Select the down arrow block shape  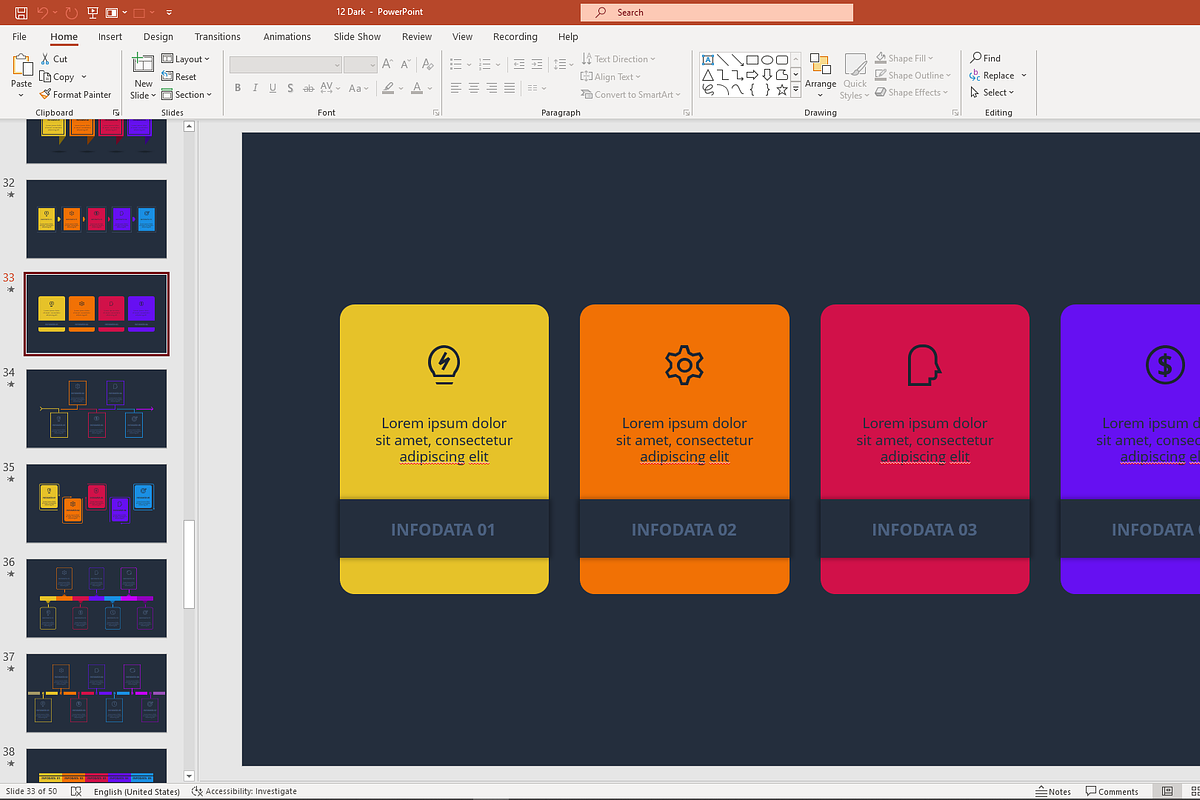[x=767, y=75]
